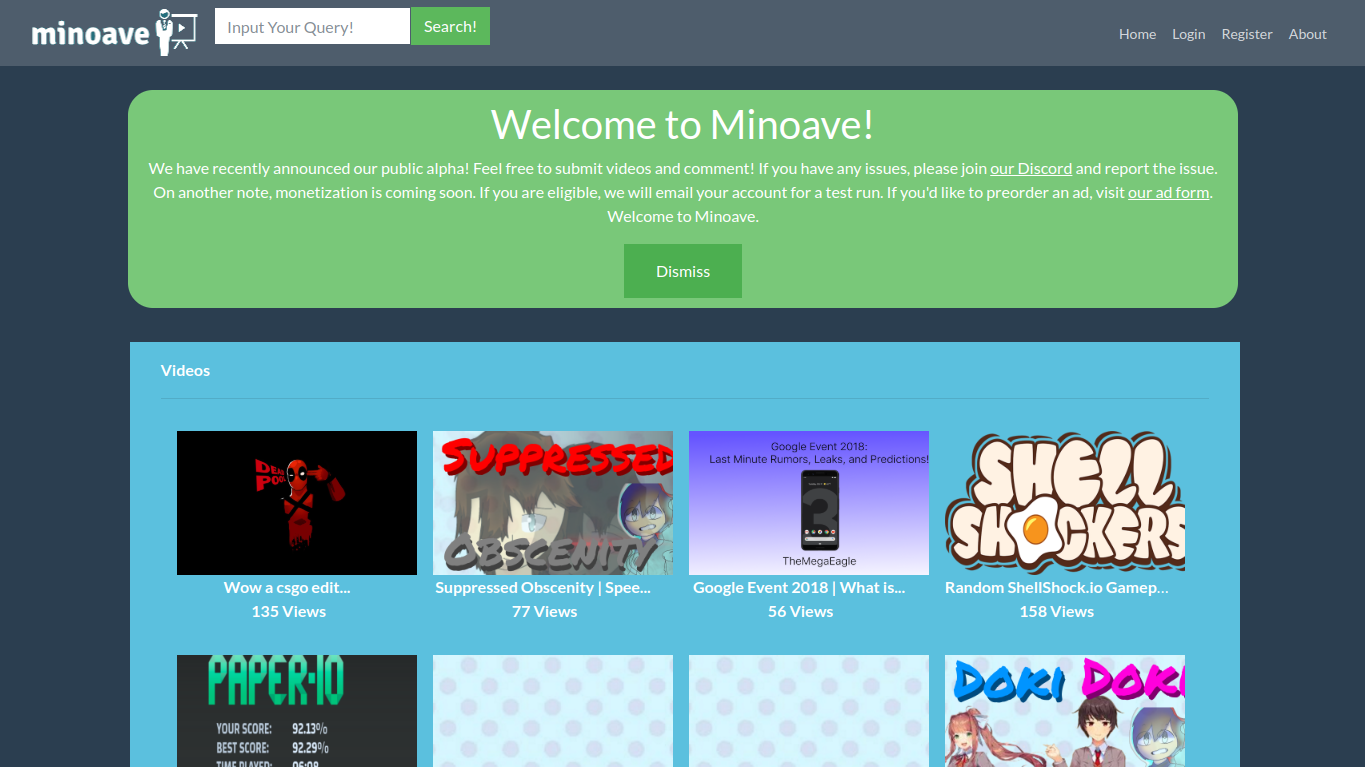Screen dimensions: 1365x767
Task: Click the query input field
Action: 311,26
